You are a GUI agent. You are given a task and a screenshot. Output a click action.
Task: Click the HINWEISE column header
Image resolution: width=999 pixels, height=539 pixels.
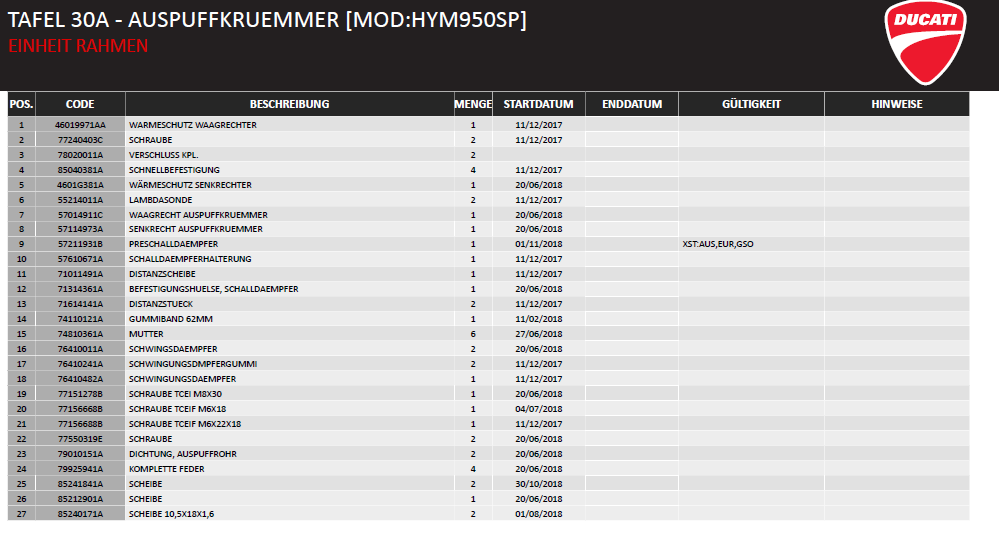coord(896,104)
